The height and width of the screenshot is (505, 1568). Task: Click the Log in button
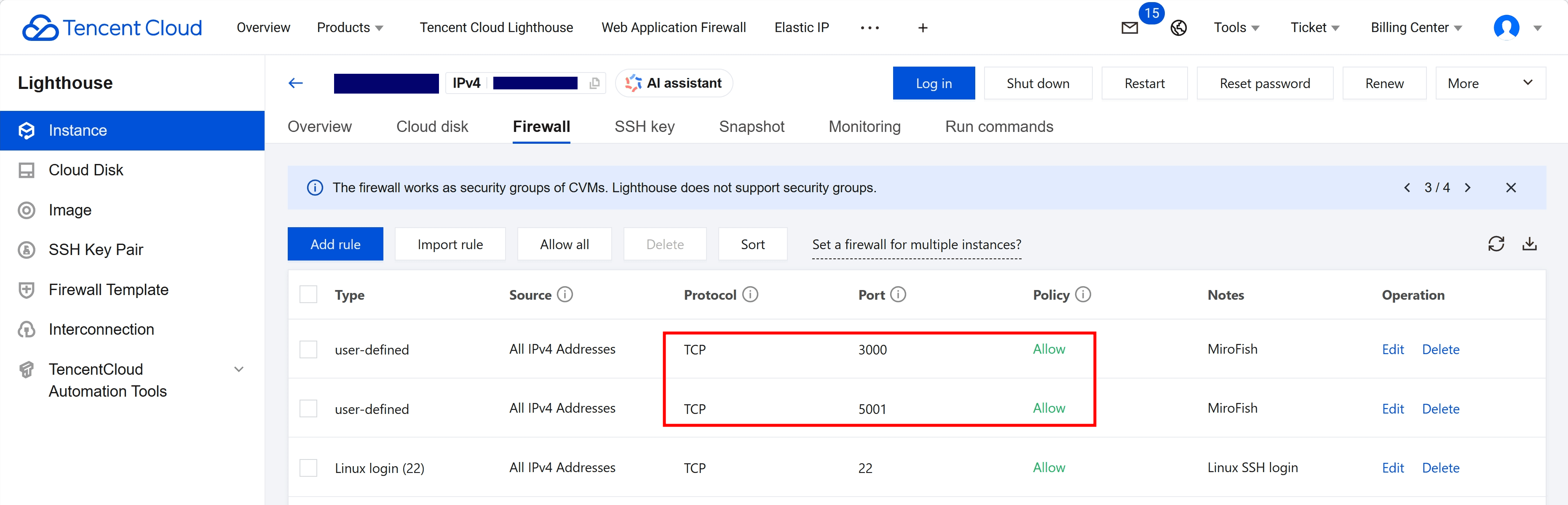pyautogui.click(x=934, y=83)
